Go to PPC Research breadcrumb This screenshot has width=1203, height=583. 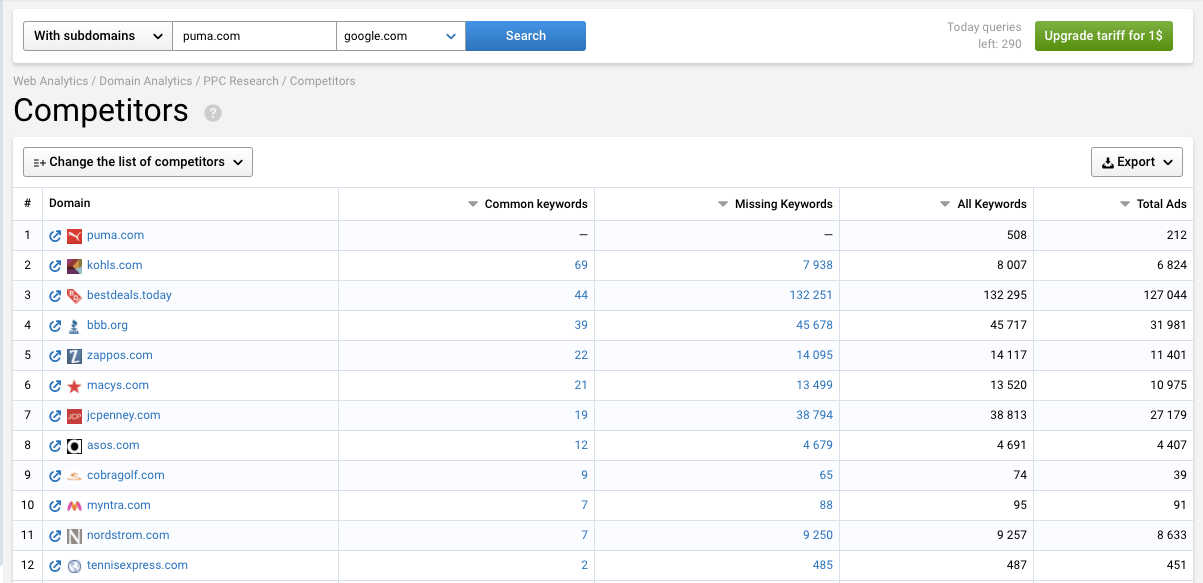[x=241, y=81]
